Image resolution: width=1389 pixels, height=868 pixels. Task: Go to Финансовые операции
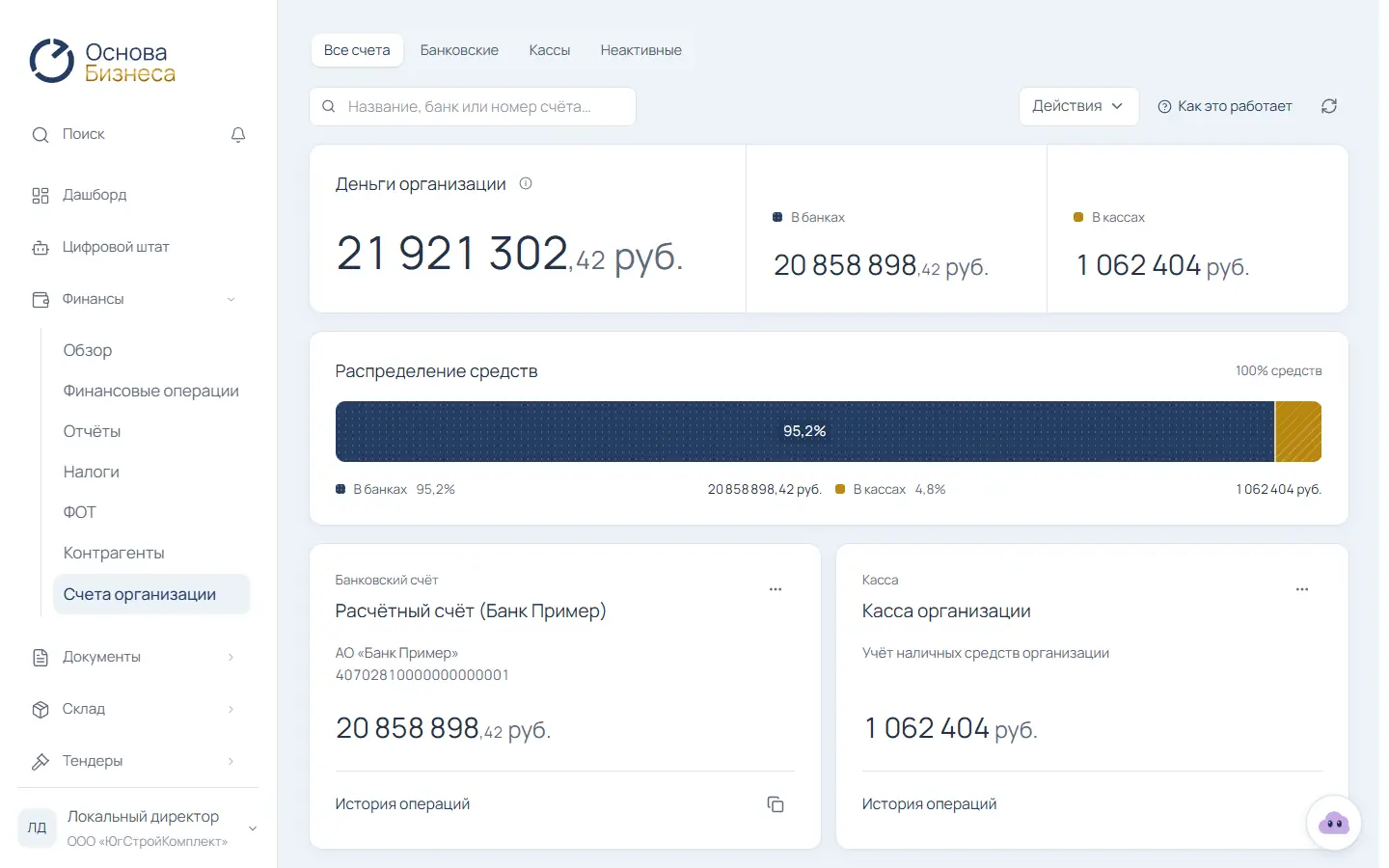click(150, 391)
